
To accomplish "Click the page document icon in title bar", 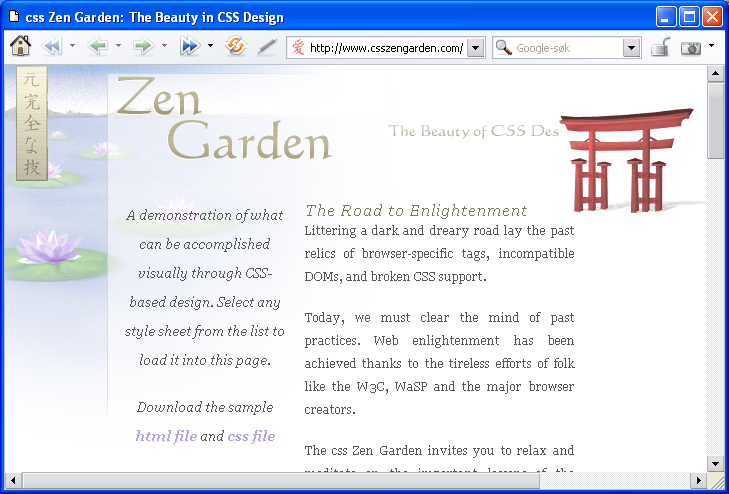I will pyautogui.click(x=14, y=17).
